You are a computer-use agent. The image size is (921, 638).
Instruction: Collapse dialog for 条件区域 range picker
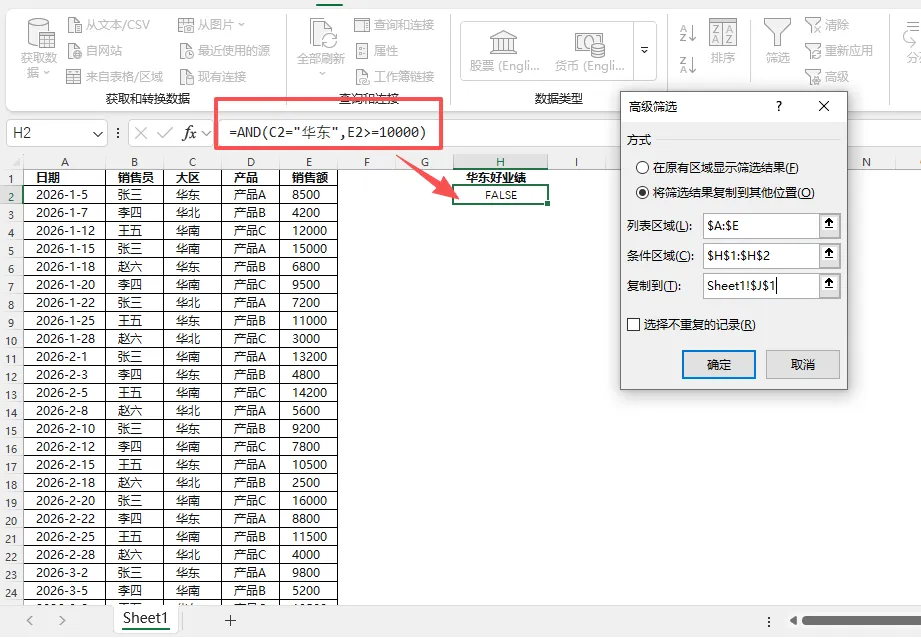pyautogui.click(x=829, y=254)
